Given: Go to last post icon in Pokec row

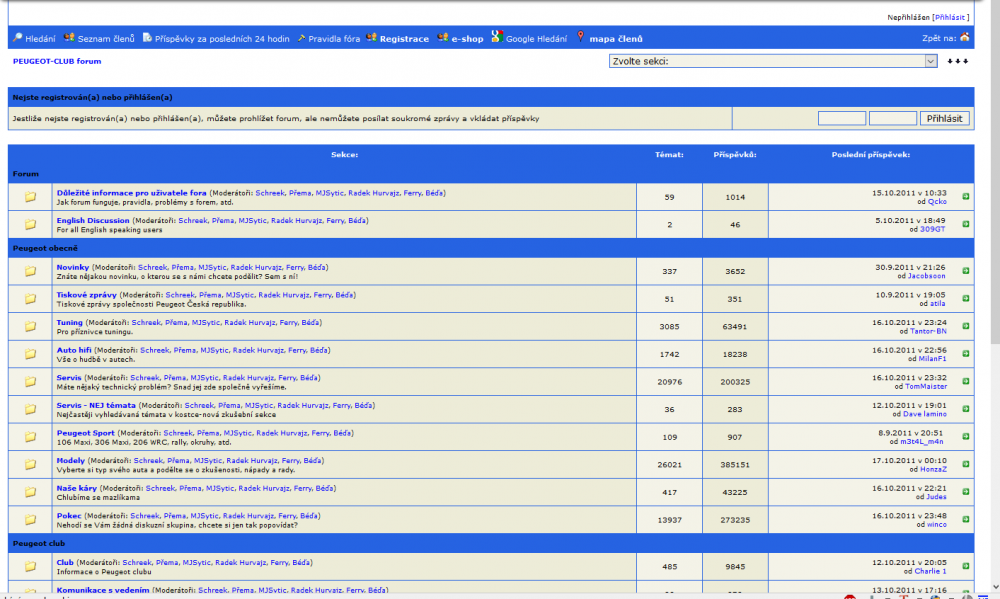Looking at the screenshot, I should 966,519.
